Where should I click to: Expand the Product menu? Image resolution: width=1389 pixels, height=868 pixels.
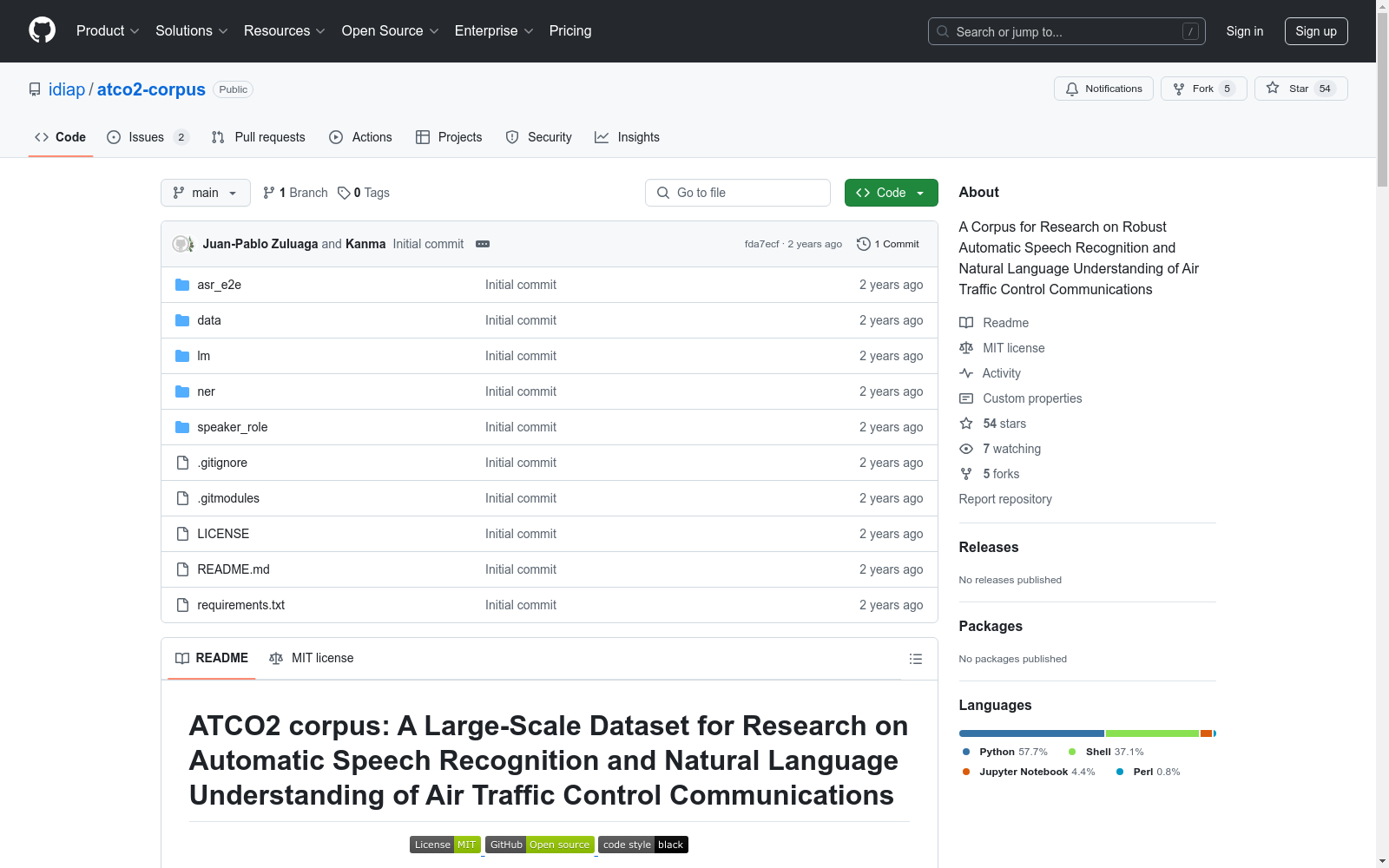tap(108, 31)
